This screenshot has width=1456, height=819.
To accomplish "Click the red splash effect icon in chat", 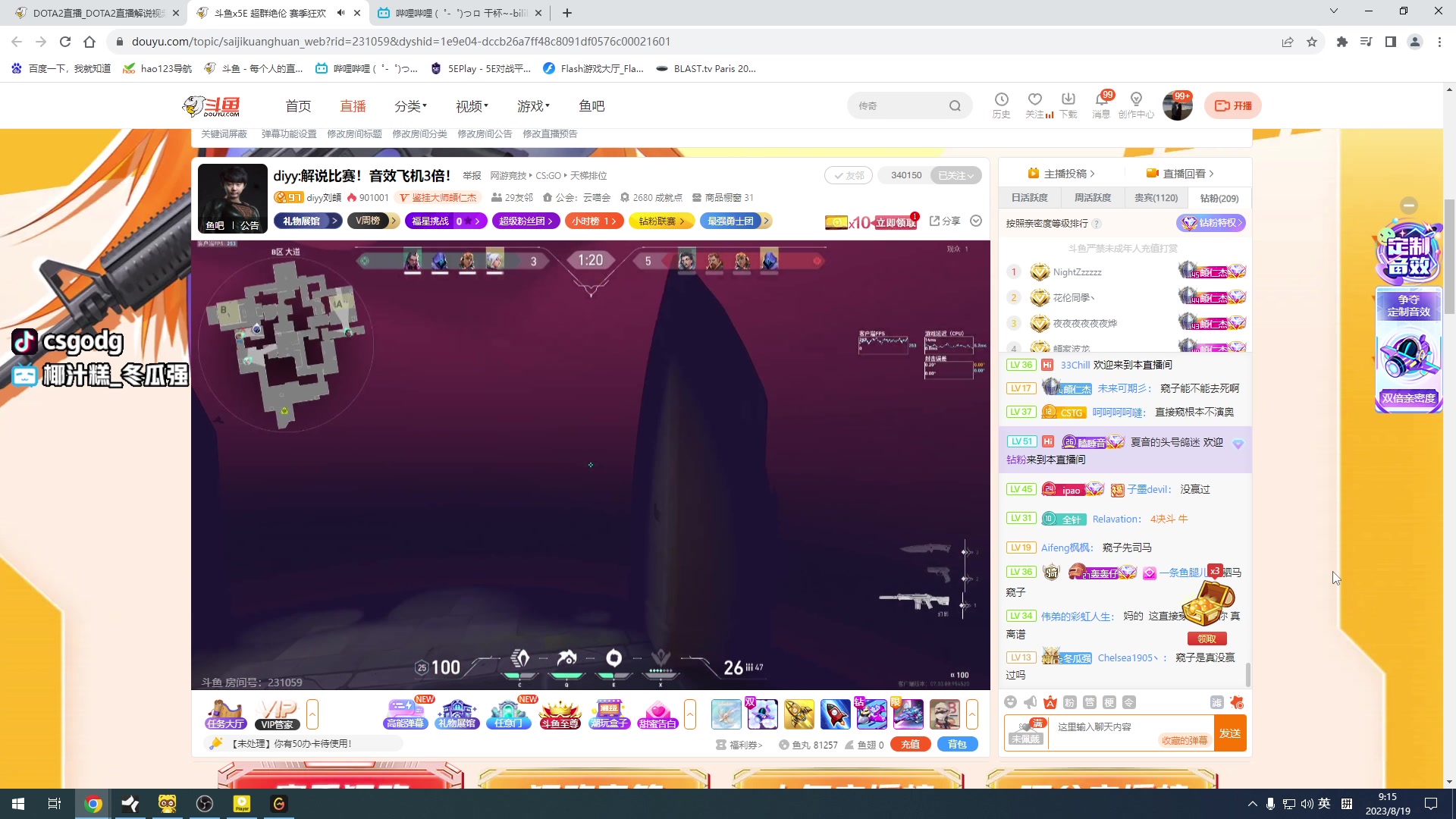I will (x=1237, y=702).
